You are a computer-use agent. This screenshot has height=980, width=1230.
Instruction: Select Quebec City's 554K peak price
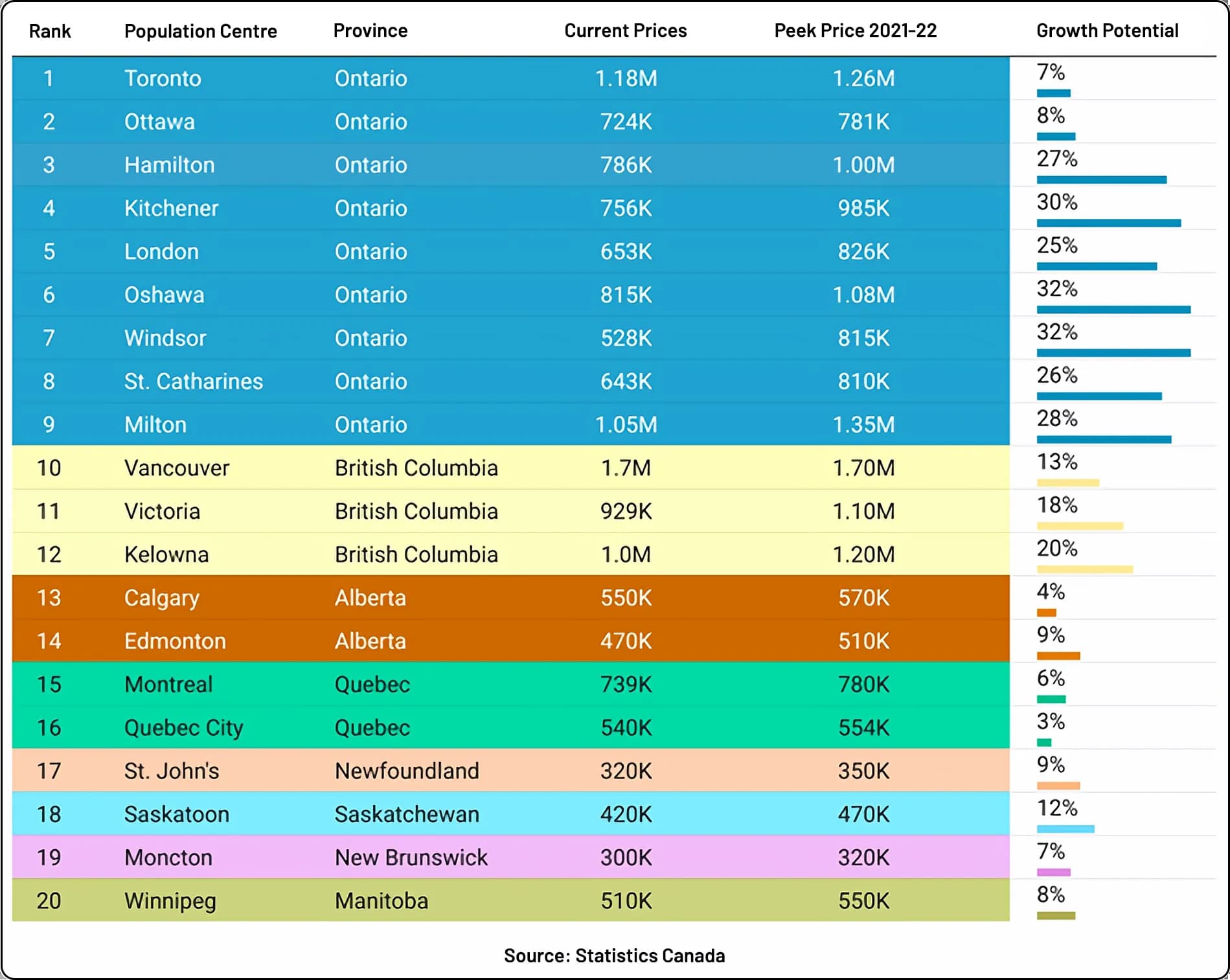click(x=863, y=727)
